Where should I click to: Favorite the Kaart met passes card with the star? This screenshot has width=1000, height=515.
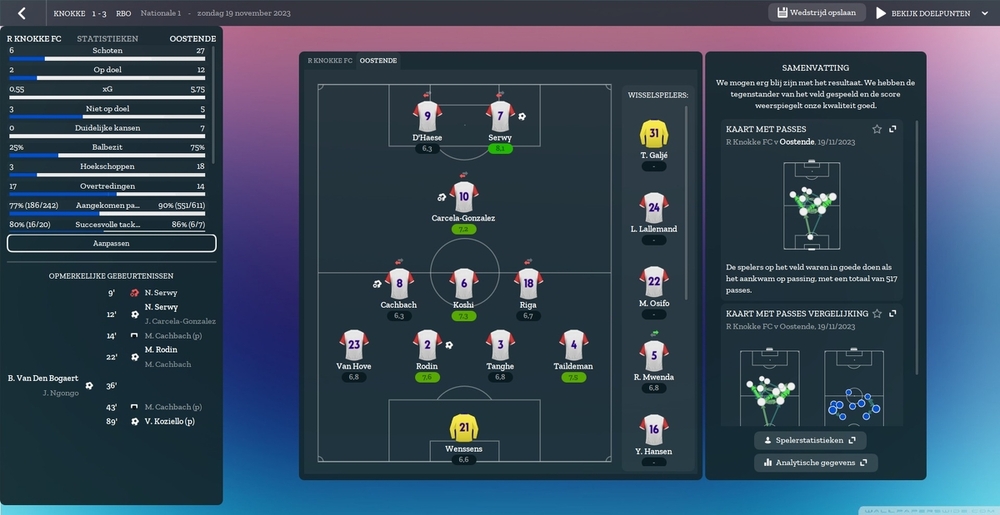[877, 129]
